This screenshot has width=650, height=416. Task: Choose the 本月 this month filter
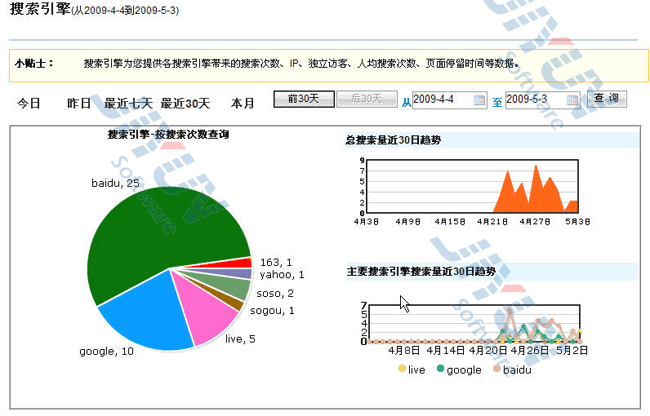point(243,103)
